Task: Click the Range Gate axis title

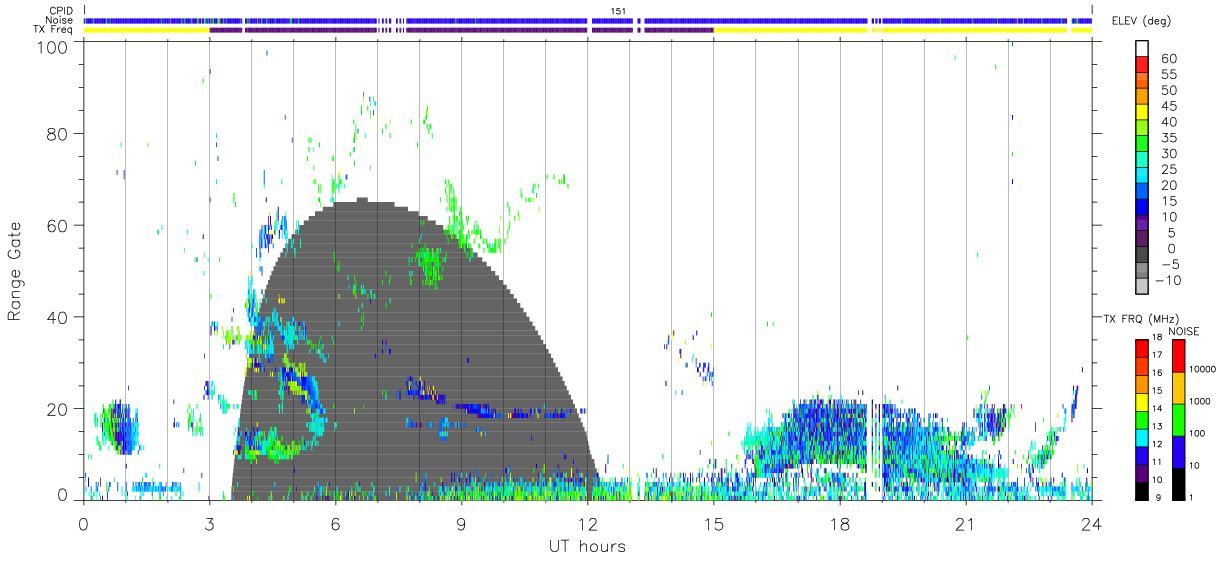Action: point(16,271)
